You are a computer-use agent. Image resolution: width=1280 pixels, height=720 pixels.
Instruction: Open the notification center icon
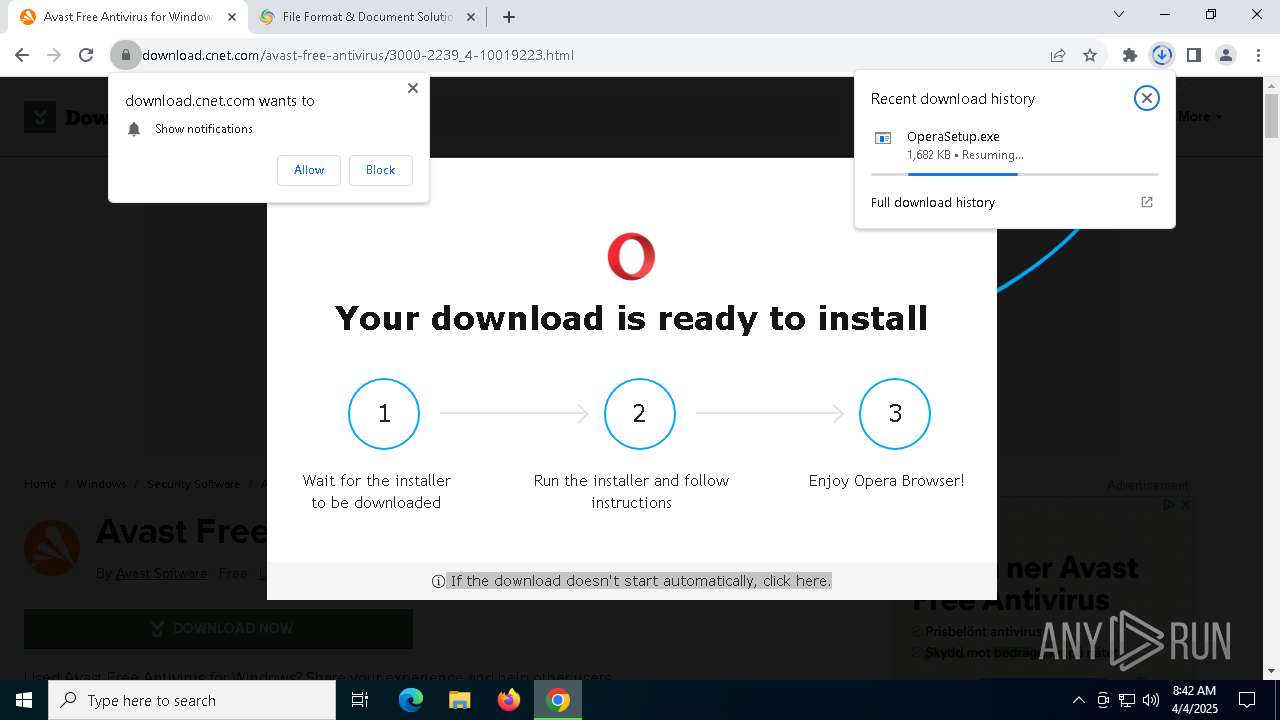pos(1247,700)
